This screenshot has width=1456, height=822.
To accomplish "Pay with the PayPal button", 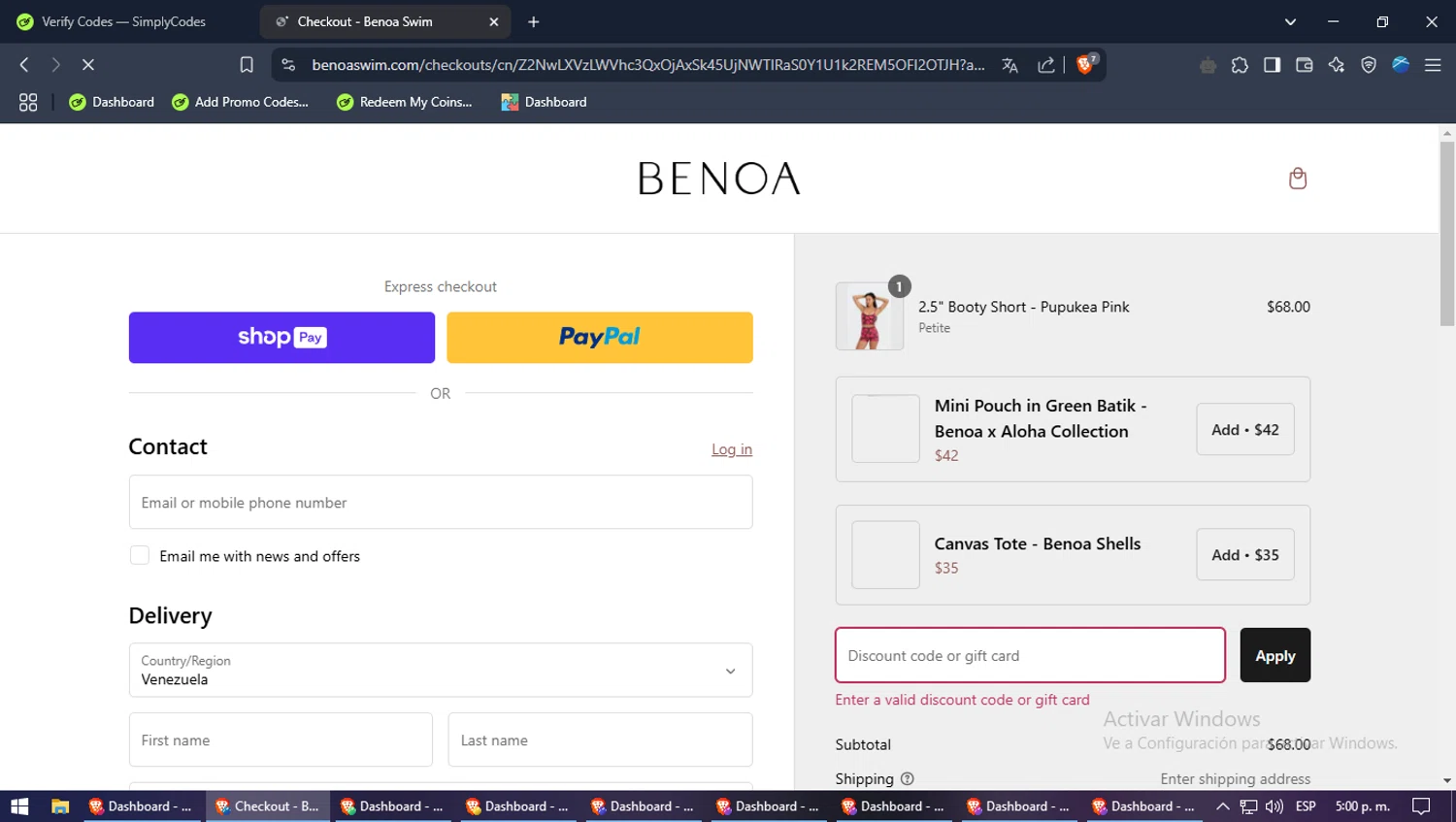I will point(600,338).
